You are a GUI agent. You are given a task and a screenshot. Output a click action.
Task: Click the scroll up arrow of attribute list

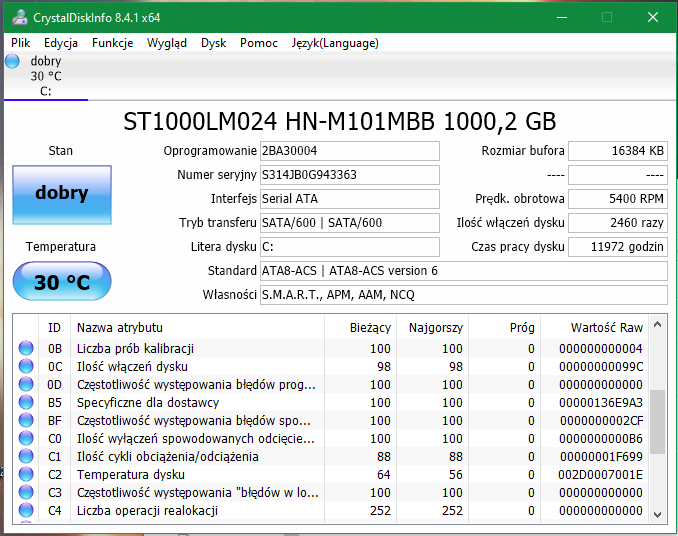pyautogui.click(x=658, y=324)
